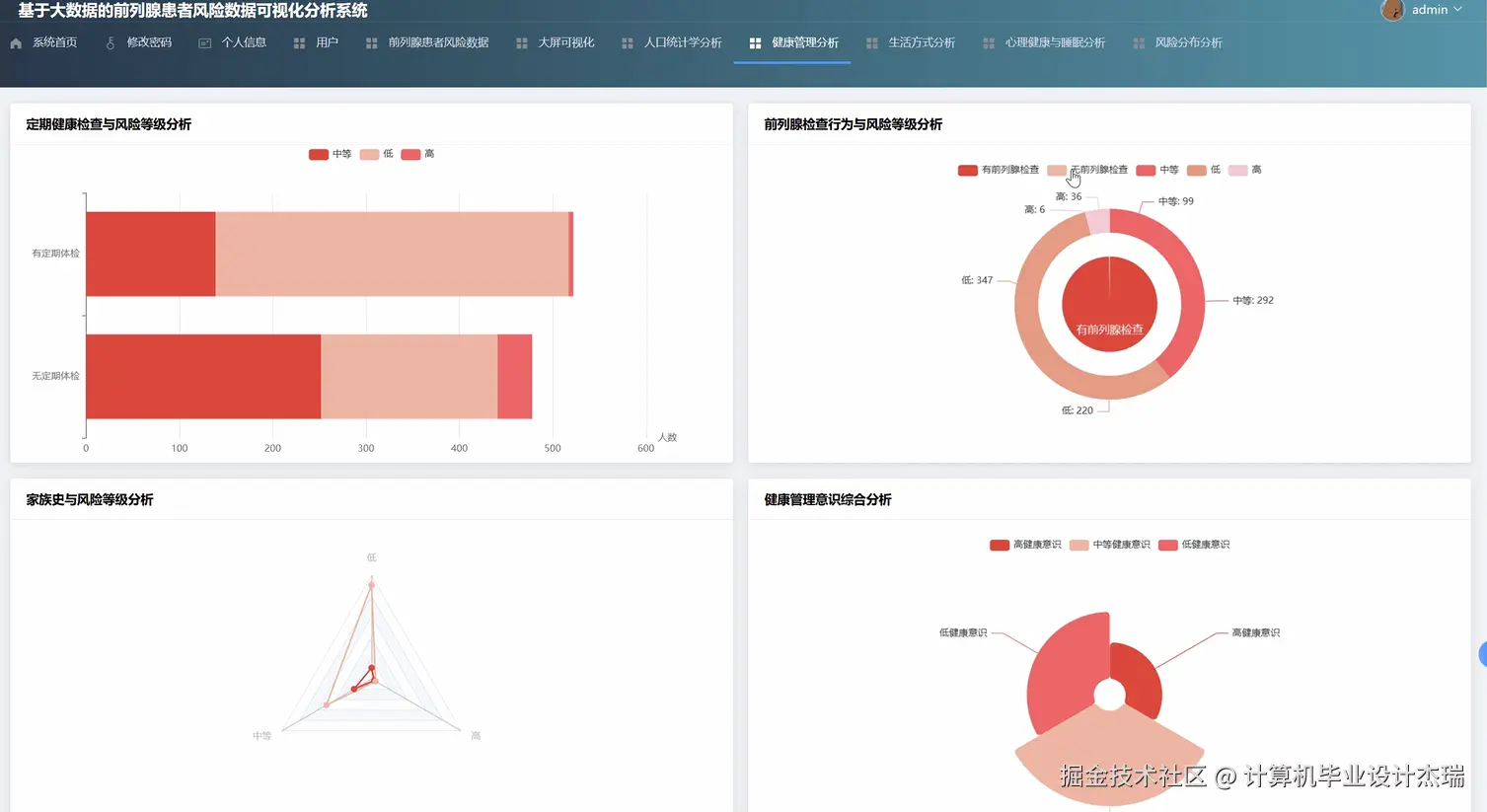
Task: Toggle 高 legend in 定期健康检查 chart
Action: coord(417,154)
